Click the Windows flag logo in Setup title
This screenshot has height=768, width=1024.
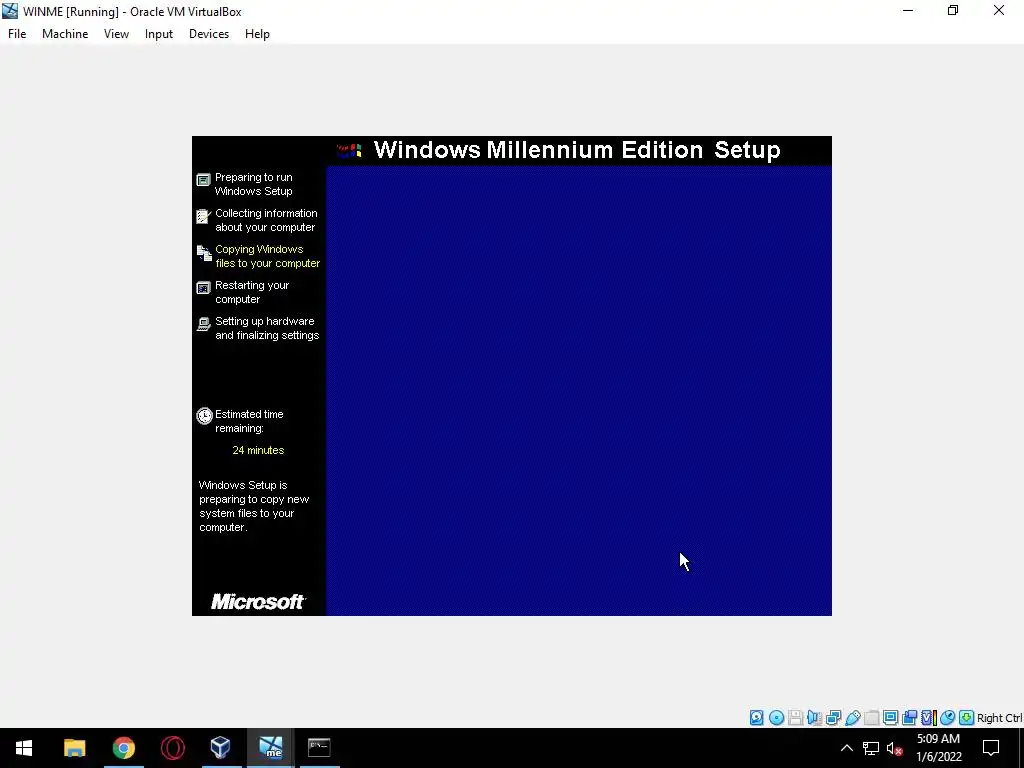(x=349, y=151)
